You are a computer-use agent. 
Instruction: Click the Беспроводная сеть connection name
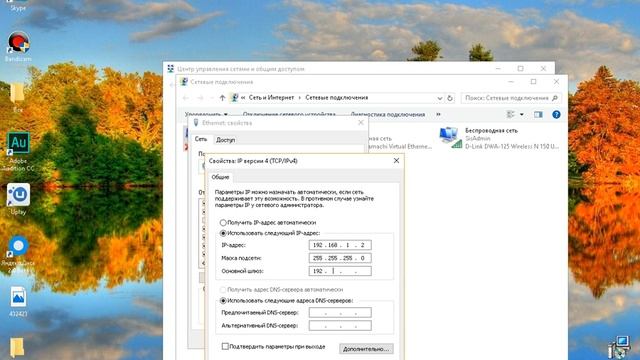pyautogui.click(x=491, y=131)
